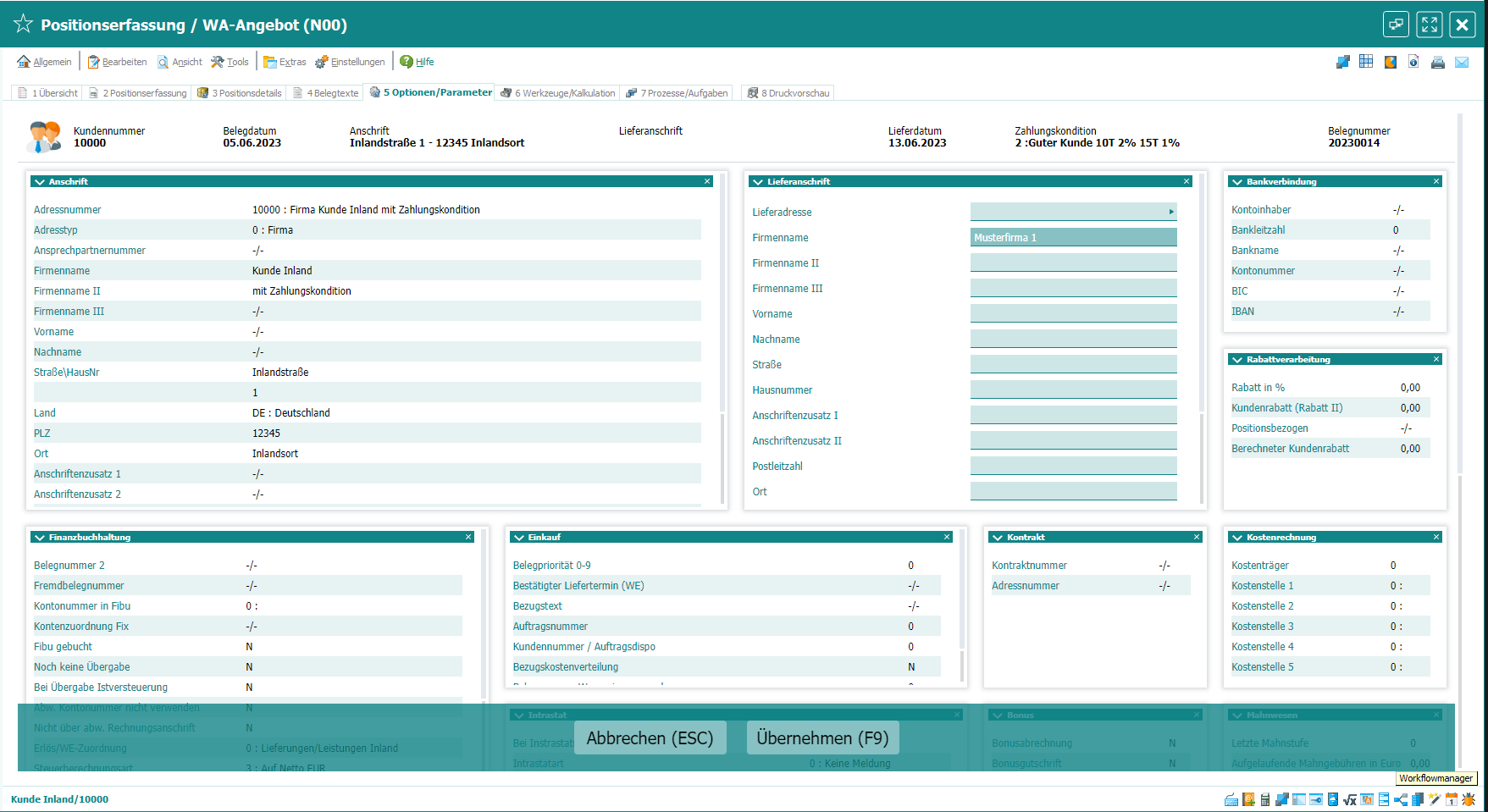Click the Firmenname II input field

point(1073,263)
